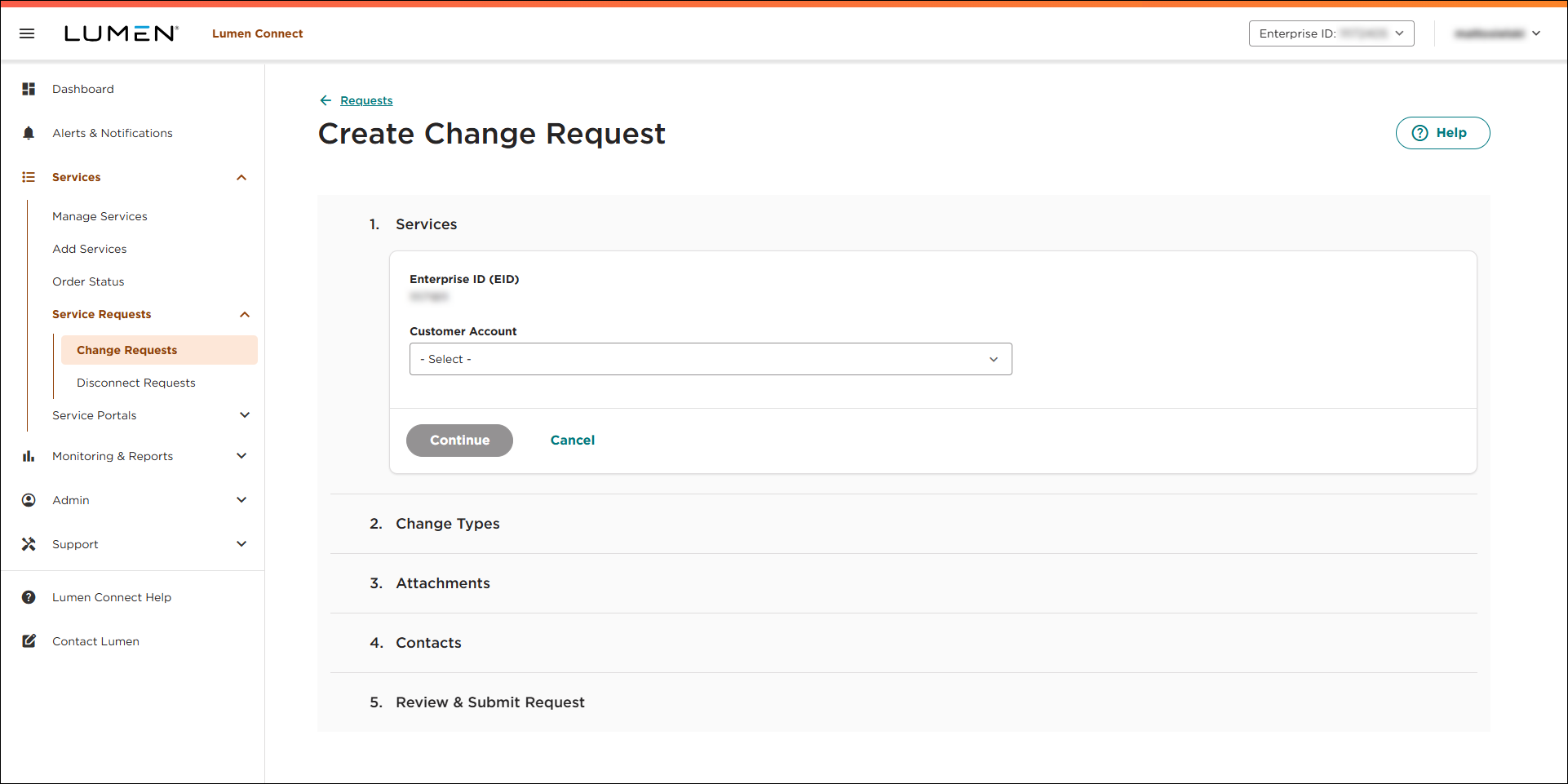The height and width of the screenshot is (784, 1568).
Task: Collapse the Service Requests chevron
Action: (x=245, y=314)
